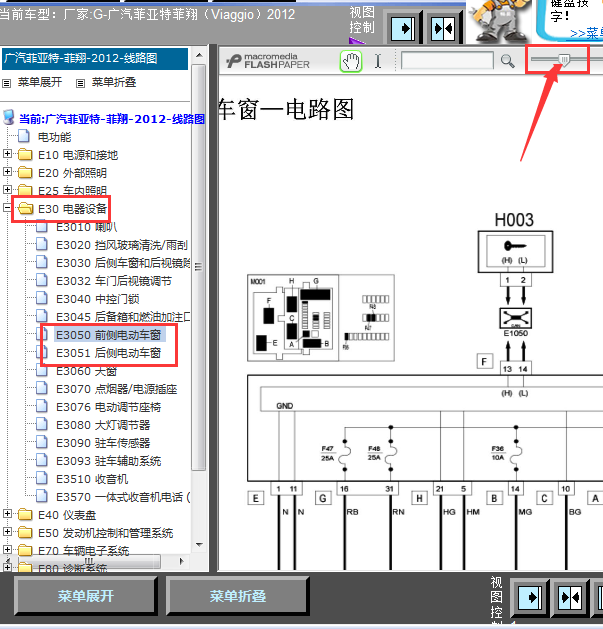The image size is (603, 629).
Task: Open E3020 挡风玻璃清洗/雨刮 diagram
Action: (122, 245)
